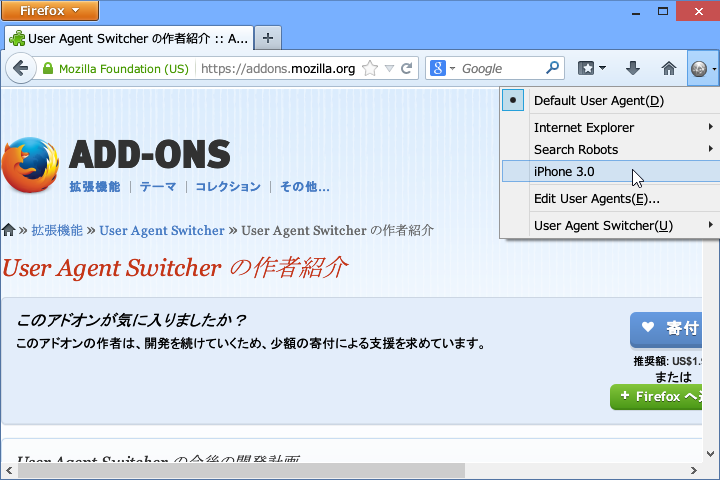Click the Firefox ADD-ONS logo
Screen dimensions: 720x480
tap(115, 164)
